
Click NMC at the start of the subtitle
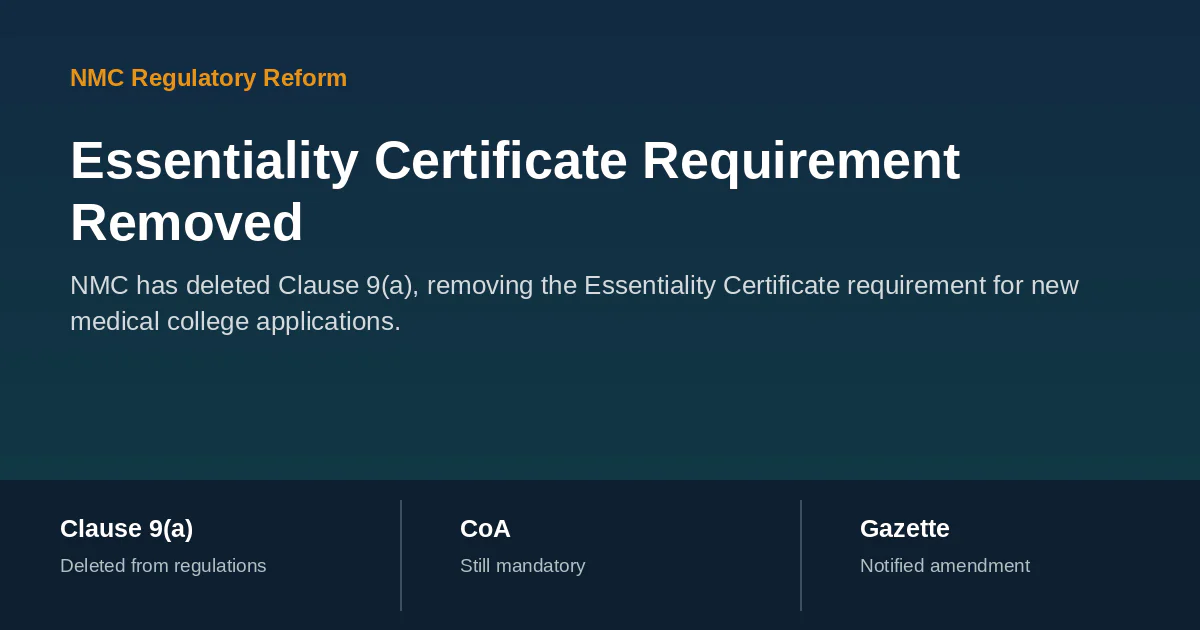(x=99, y=286)
